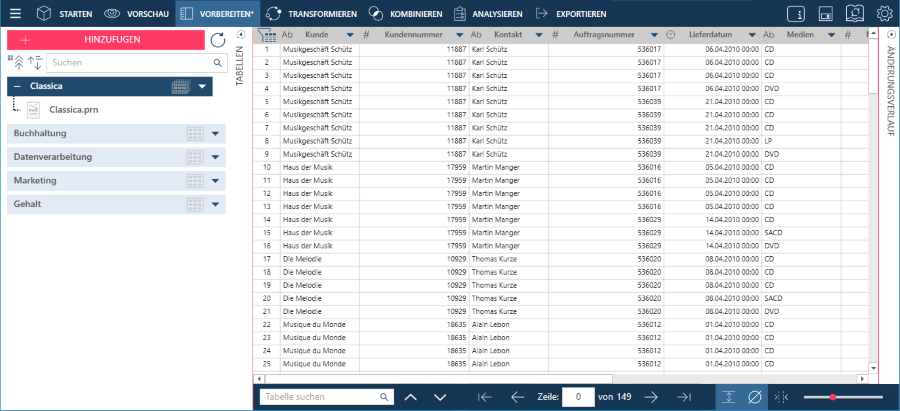This screenshot has height=411, width=900.
Task: Select the Classica.prn file node
Action: point(62,109)
